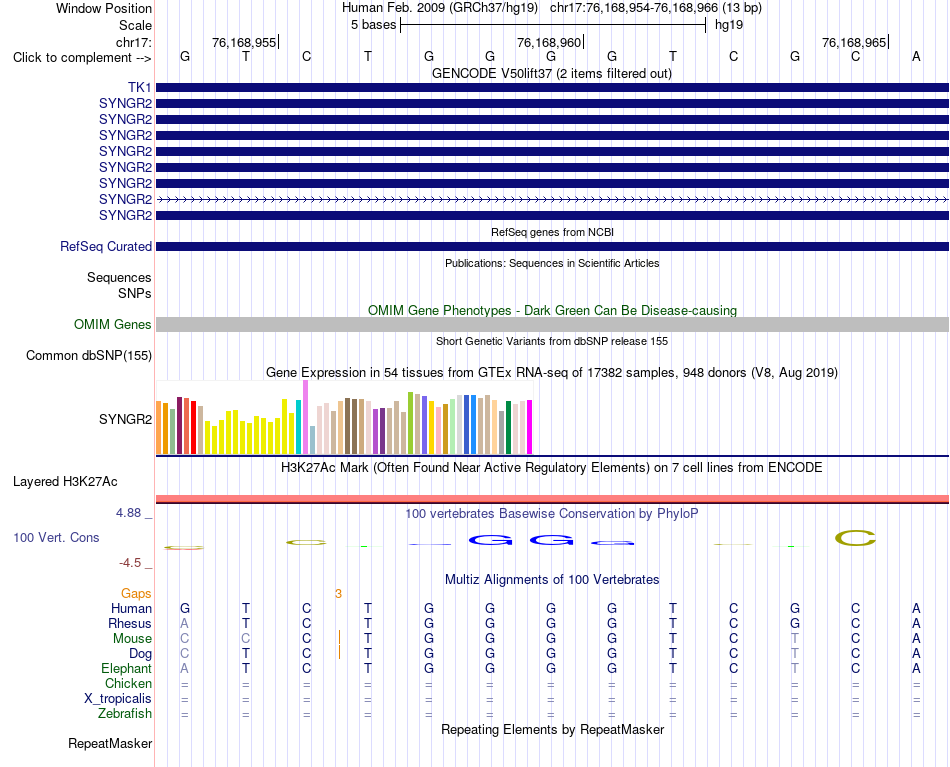
Task: Click the Zebrafish species label
Action: click(x=125, y=713)
